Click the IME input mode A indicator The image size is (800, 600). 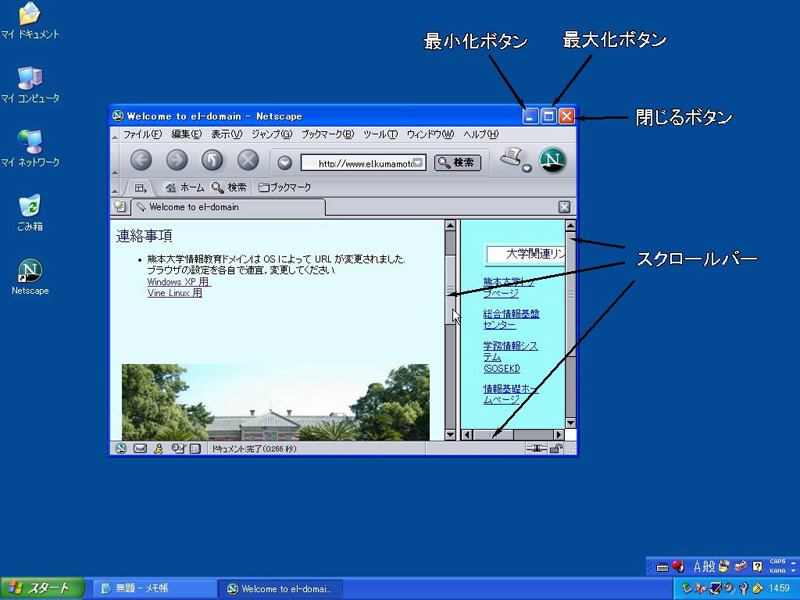pyautogui.click(x=696, y=566)
